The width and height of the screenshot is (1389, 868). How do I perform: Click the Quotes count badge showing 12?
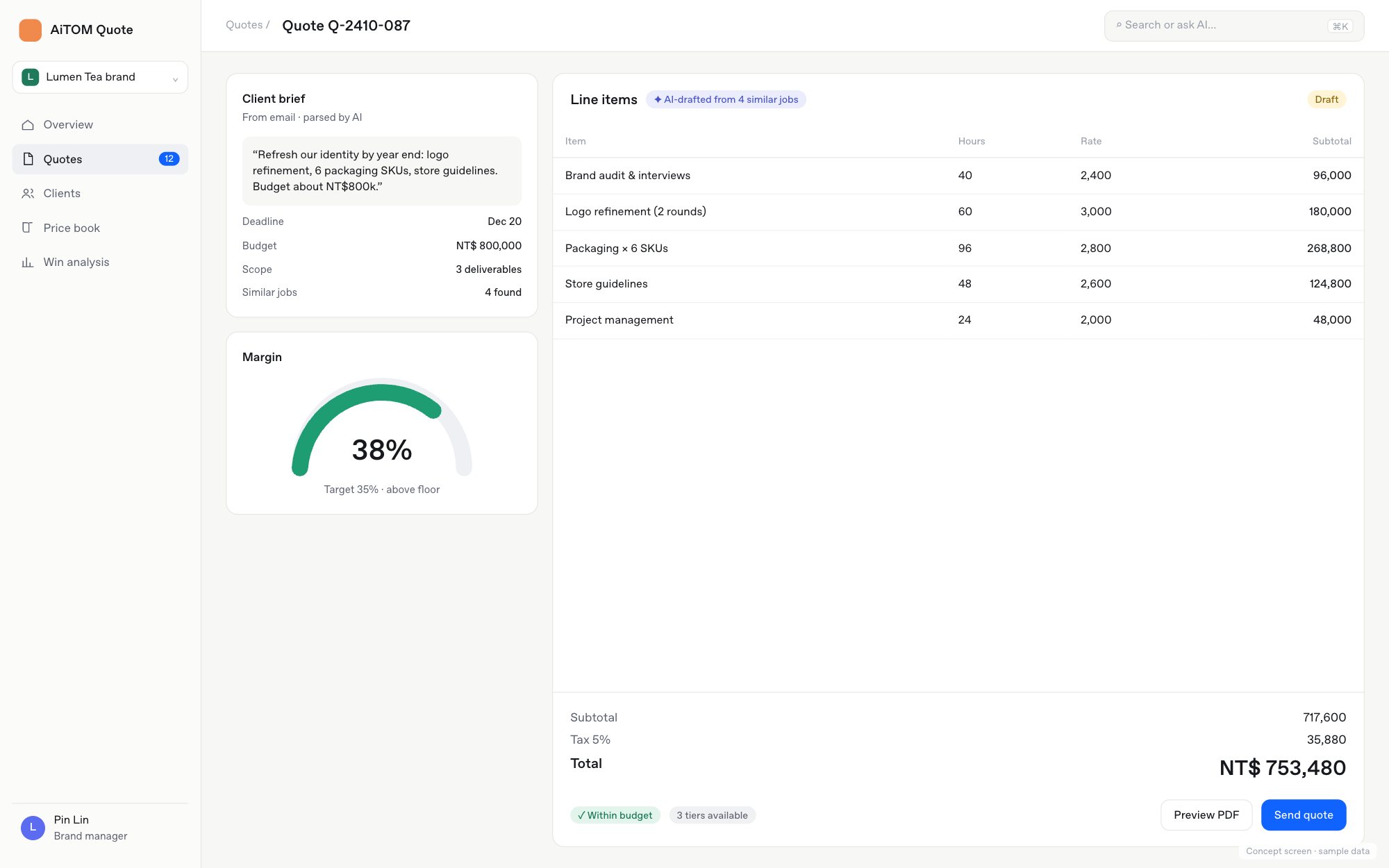169,159
